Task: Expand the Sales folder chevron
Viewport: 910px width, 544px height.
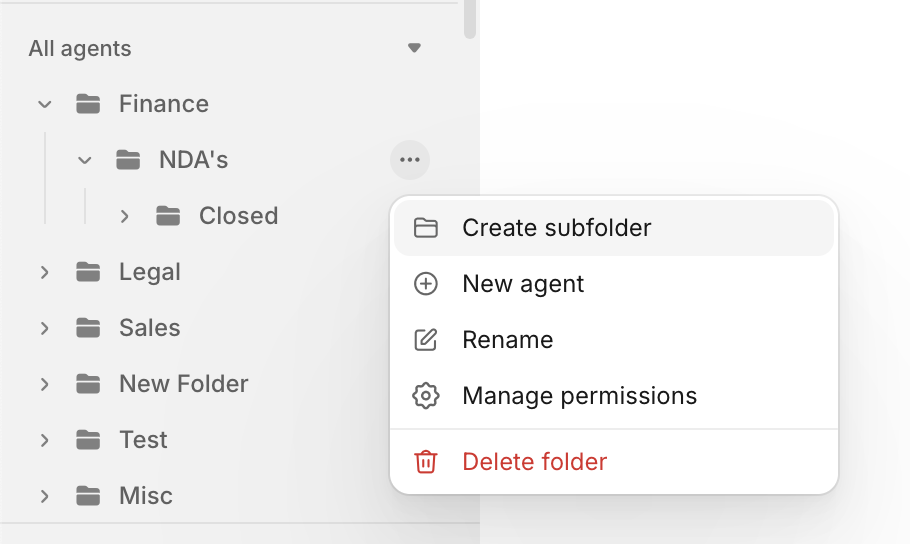Action: click(45, 328)
